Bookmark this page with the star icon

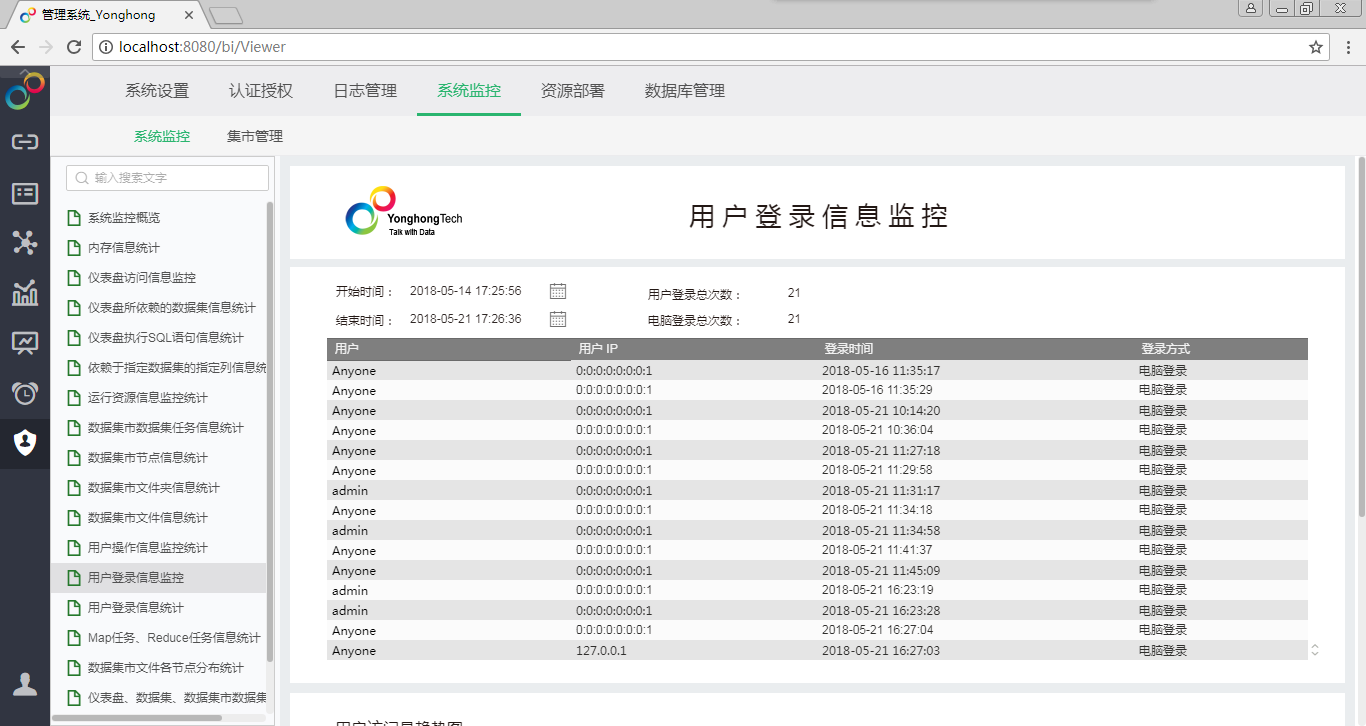click(x=1316, y=47)
